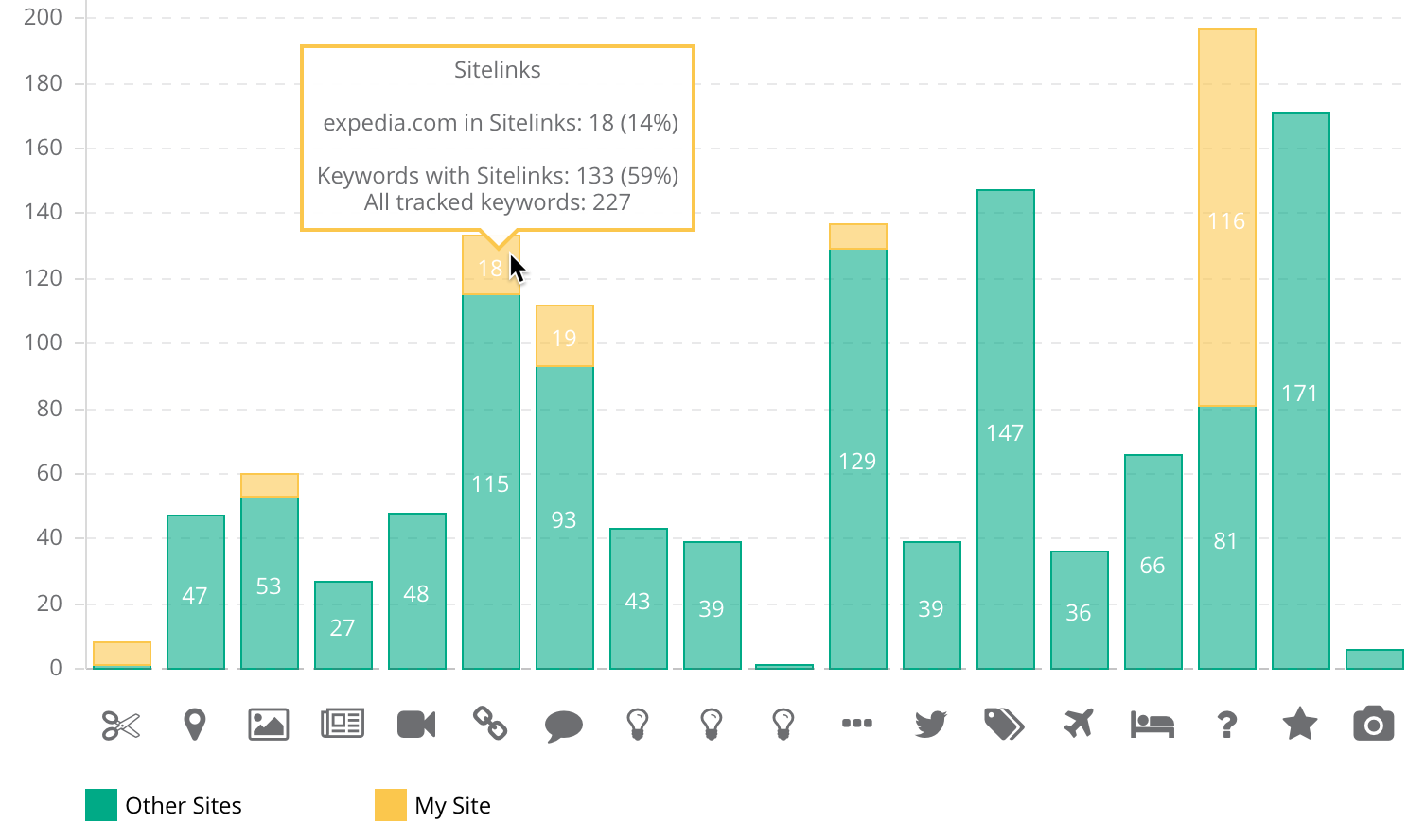1425x840 pixels.
Task: Toggle the My Site legend series
Action: click(x=452, y=806)
